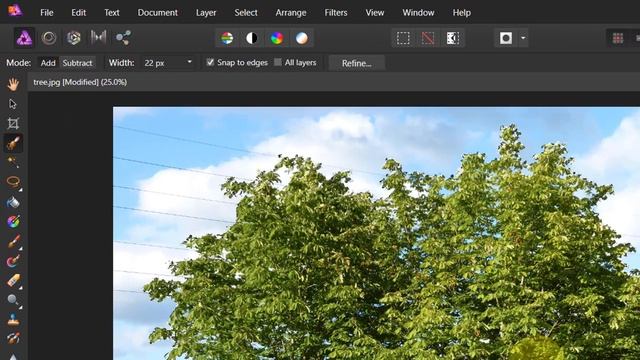640x360 pixels.
Task: Open the Document menu
Action: [158, 13]
